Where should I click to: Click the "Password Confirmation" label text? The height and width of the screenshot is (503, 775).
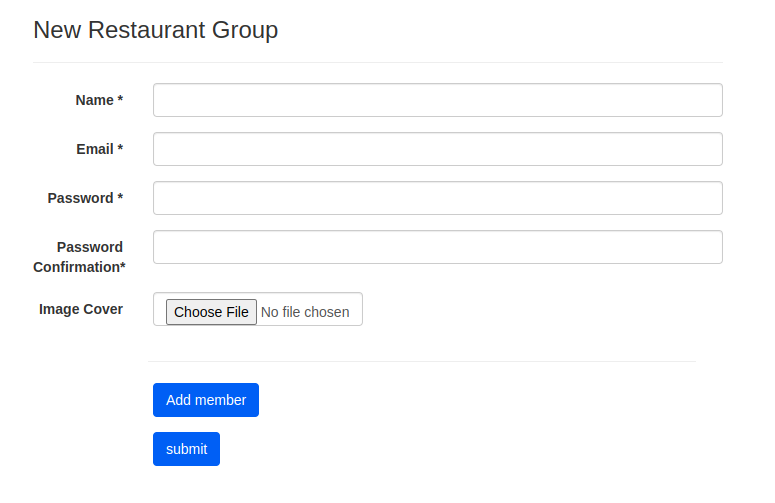[x=78, y=257]
